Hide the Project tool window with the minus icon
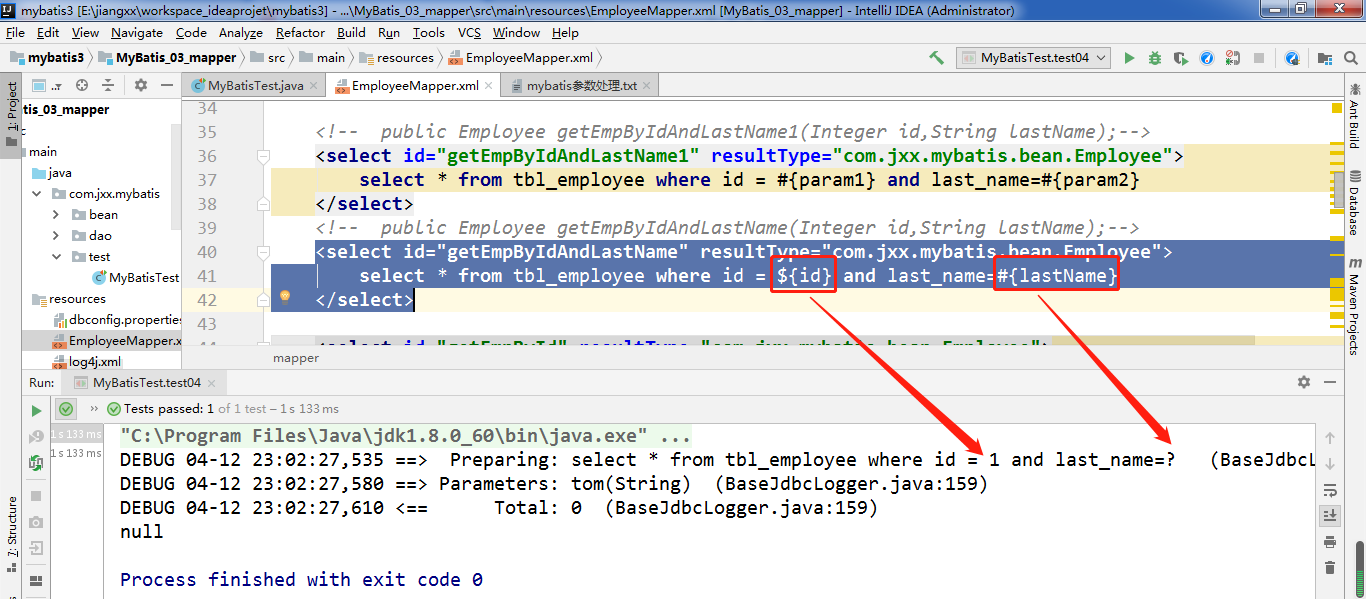1366x599 pixels. tap(165, 86)
